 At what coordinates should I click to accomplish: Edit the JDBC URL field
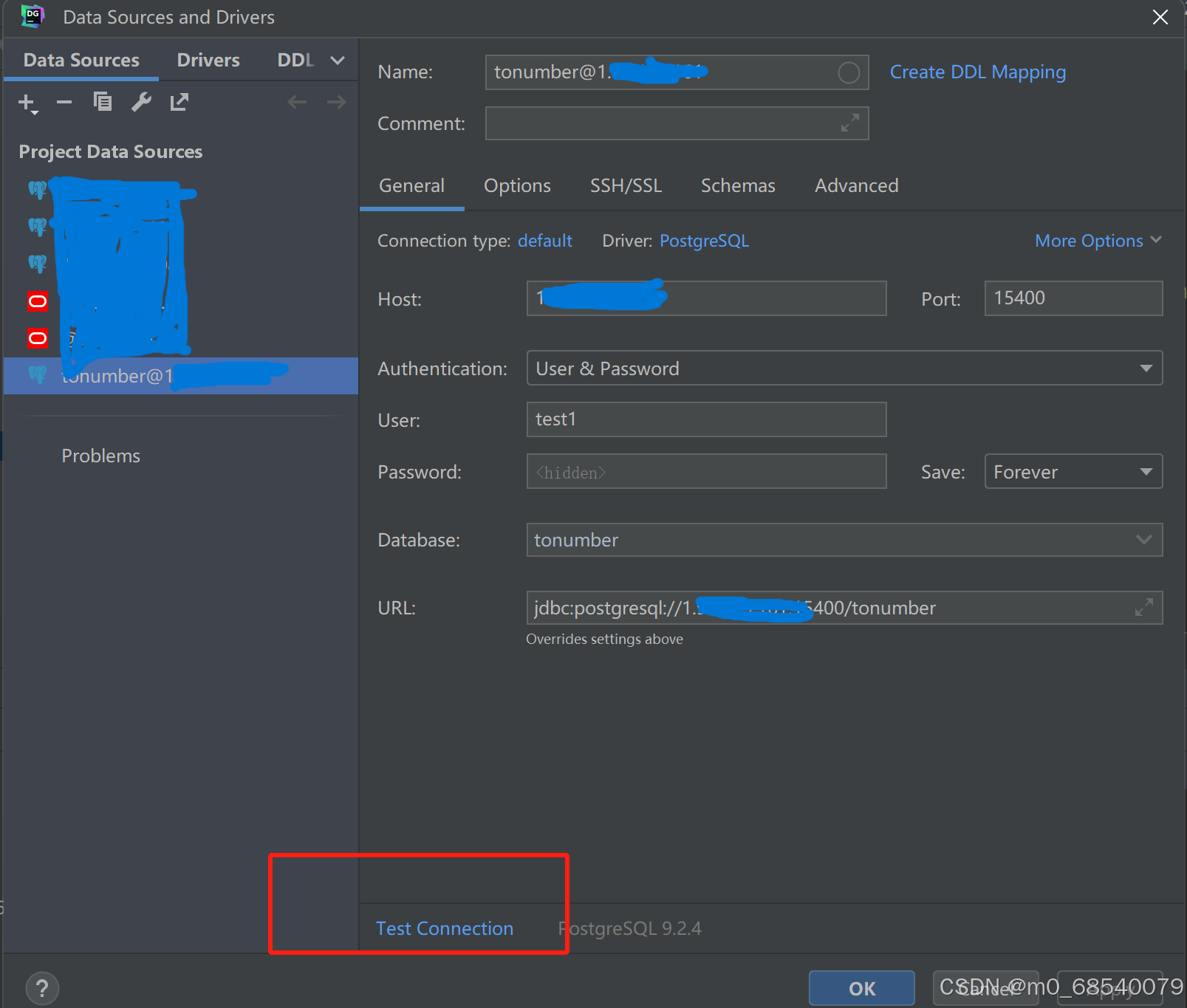844,608
